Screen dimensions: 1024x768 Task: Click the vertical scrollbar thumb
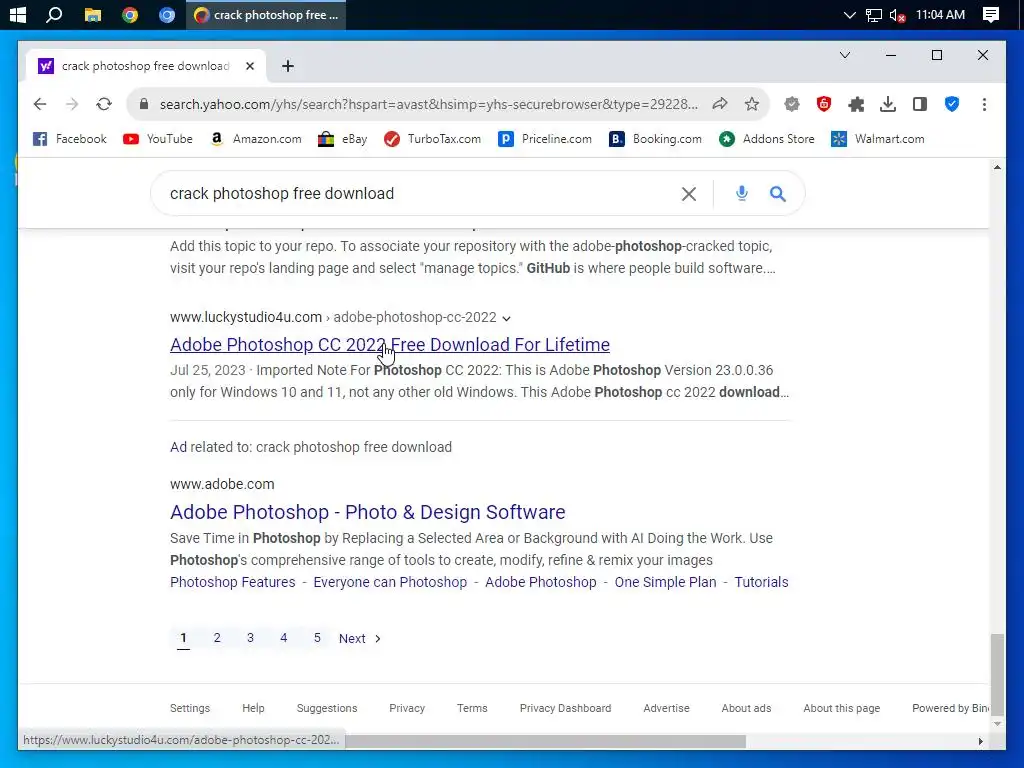997,674
